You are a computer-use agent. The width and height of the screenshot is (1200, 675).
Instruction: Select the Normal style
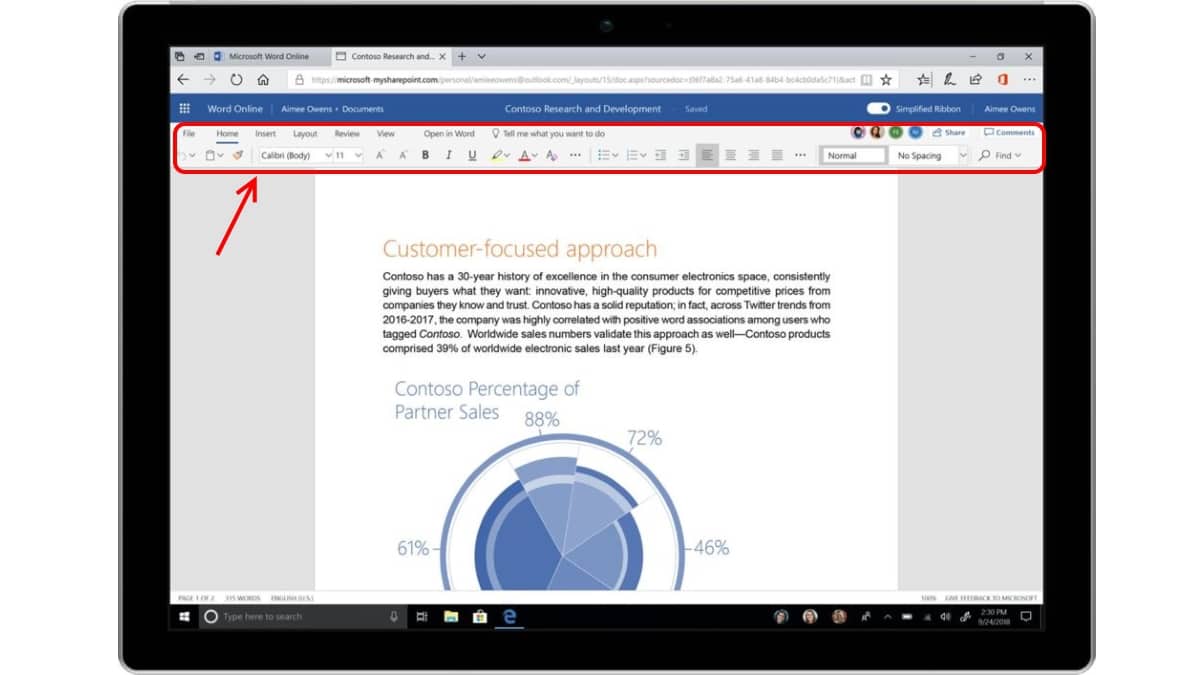point(853,155)
